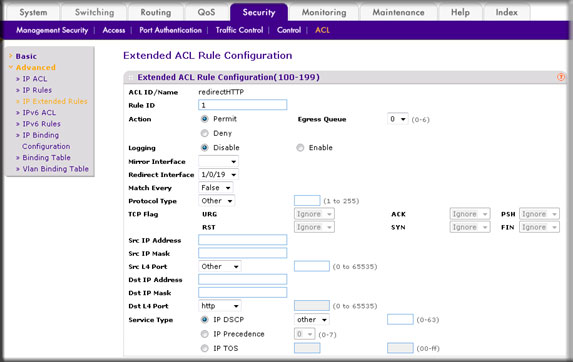Open Port Authentication submenu

pyautogui.click(x=170, y=30)
